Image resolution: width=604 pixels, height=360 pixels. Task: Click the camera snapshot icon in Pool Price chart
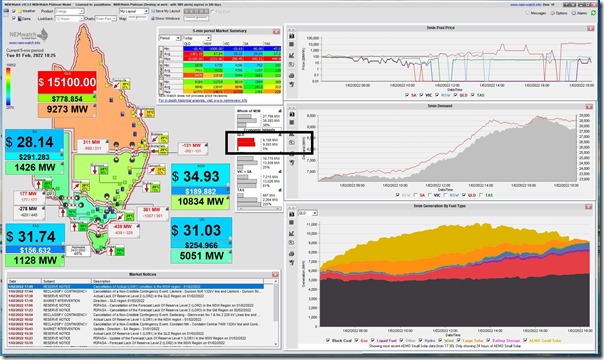pos(292,36)
